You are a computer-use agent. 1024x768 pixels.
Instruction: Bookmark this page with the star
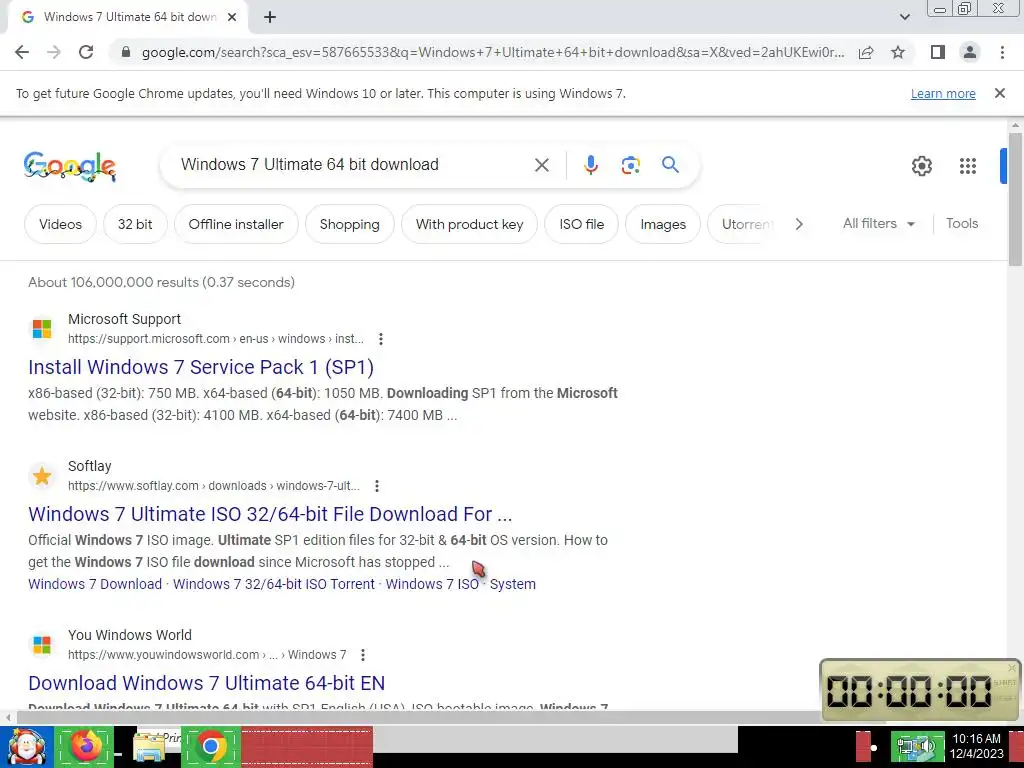click(898, 52)
